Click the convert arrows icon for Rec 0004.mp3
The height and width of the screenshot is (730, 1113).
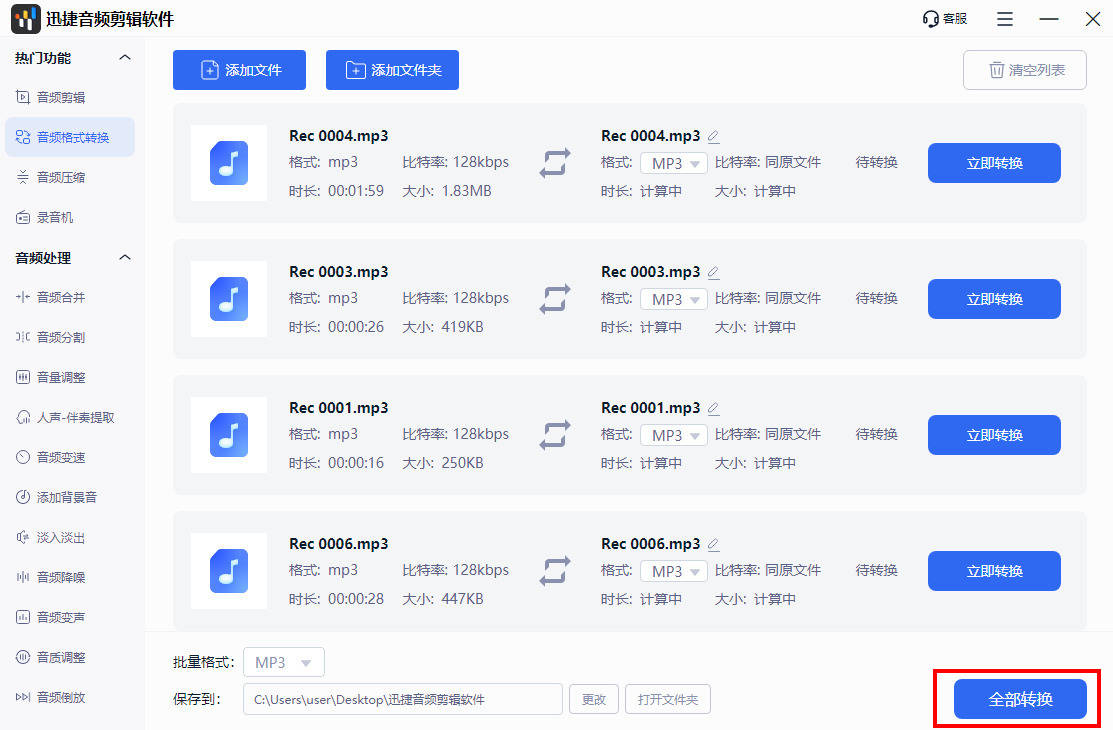coord(554,163)
